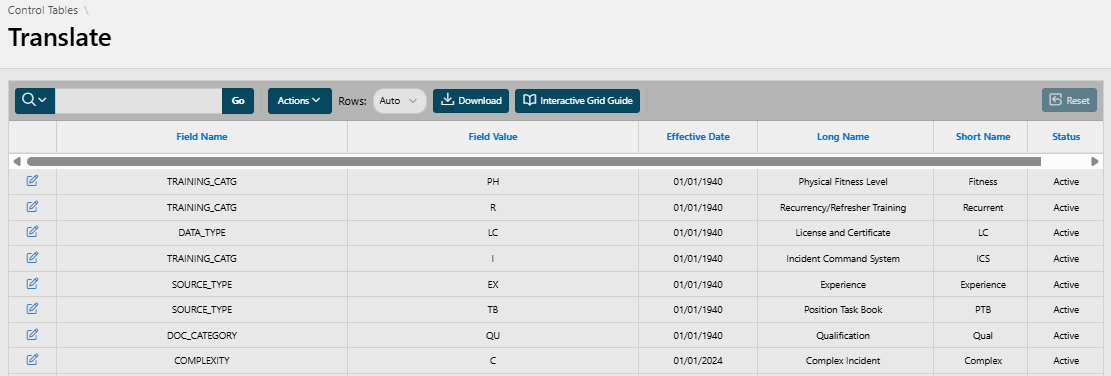Reset the interactive grid

[1069, 101]
